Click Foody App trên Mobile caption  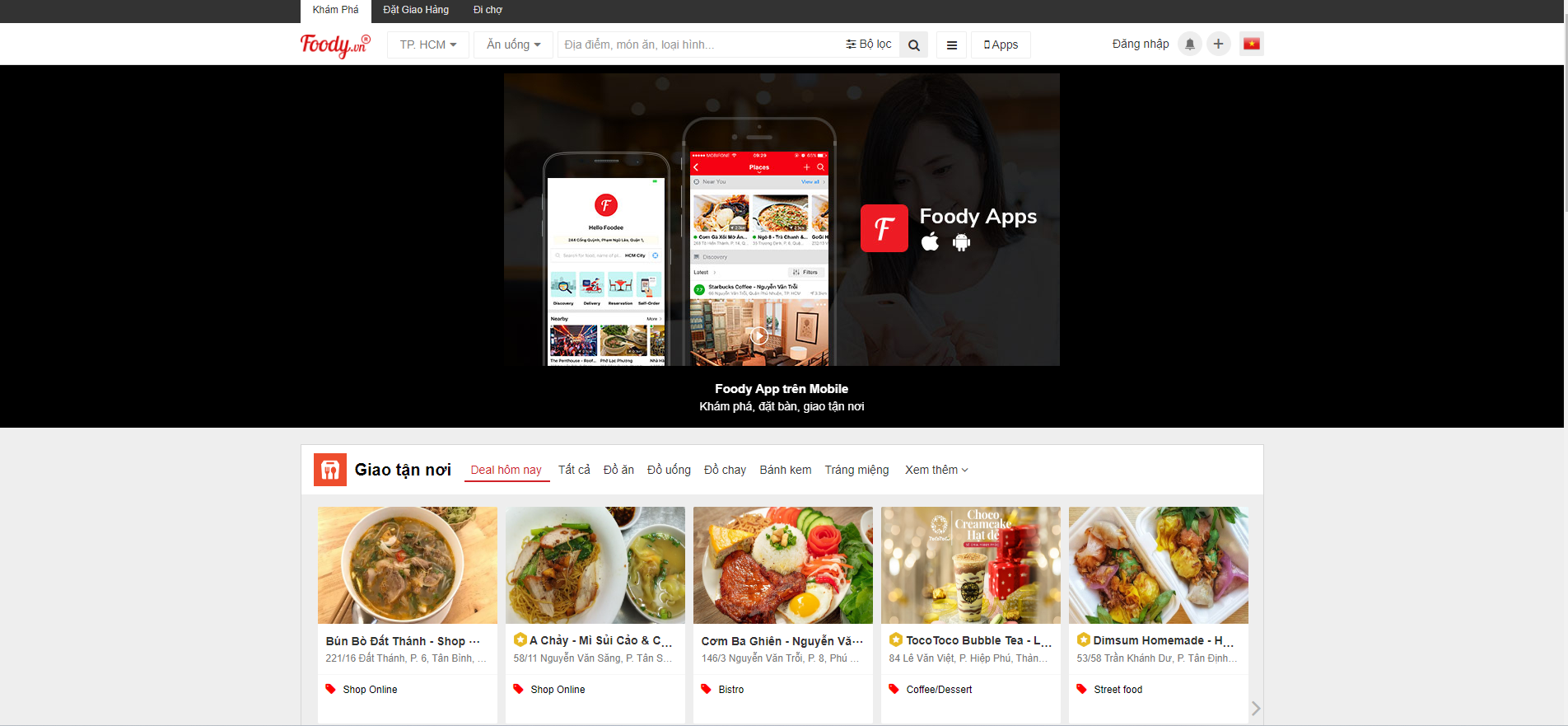782,389
